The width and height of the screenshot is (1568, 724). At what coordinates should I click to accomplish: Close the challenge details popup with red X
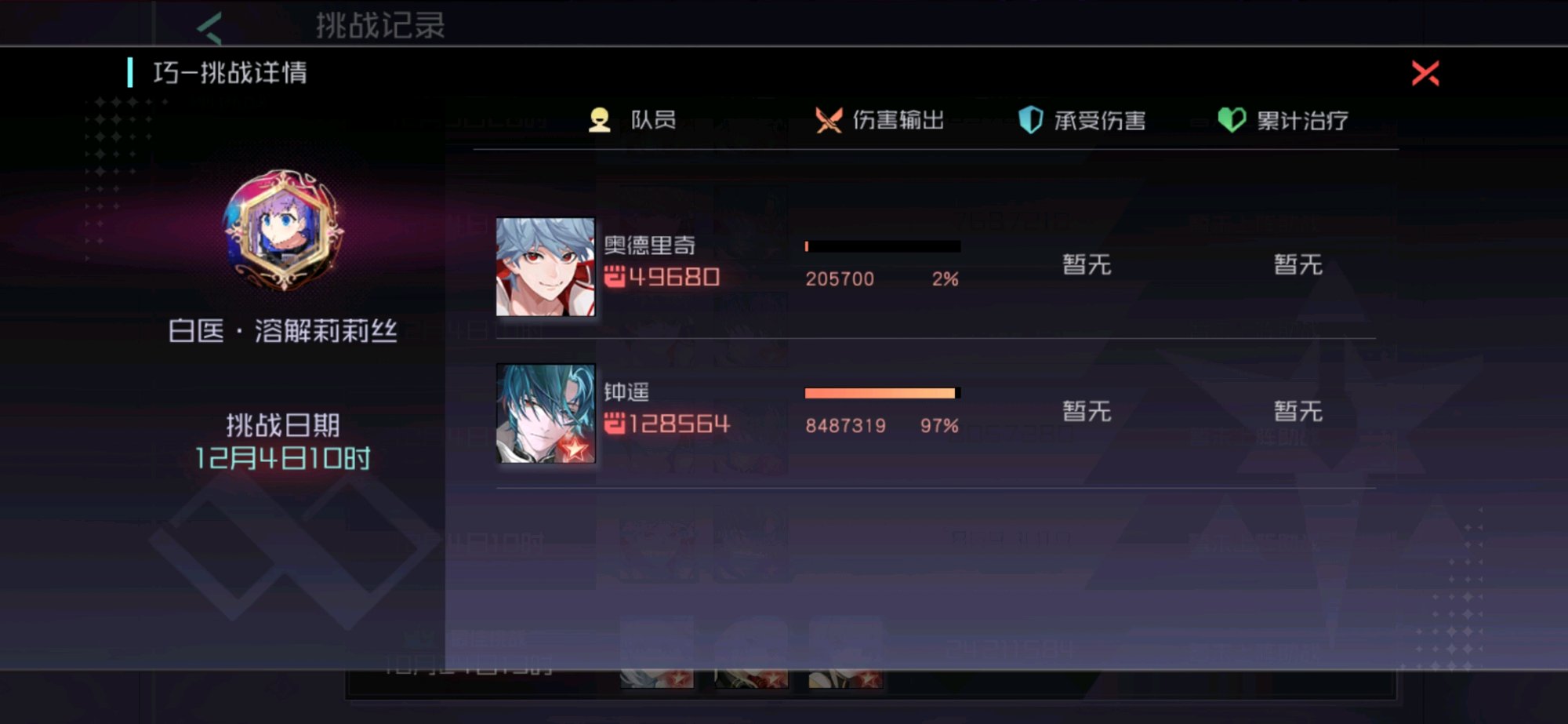(1425, 73)
